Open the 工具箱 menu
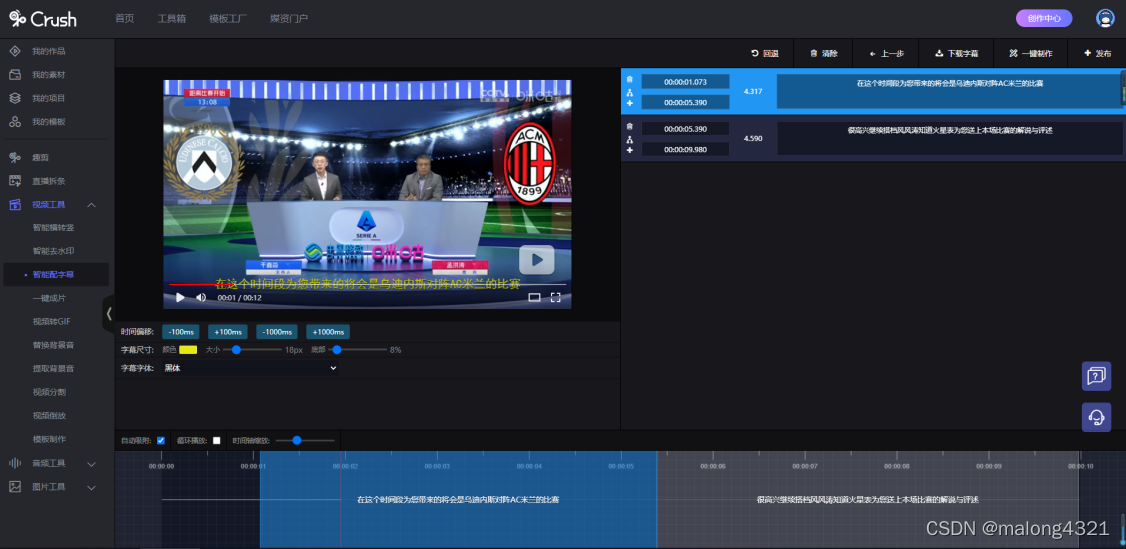 (172, 19)
